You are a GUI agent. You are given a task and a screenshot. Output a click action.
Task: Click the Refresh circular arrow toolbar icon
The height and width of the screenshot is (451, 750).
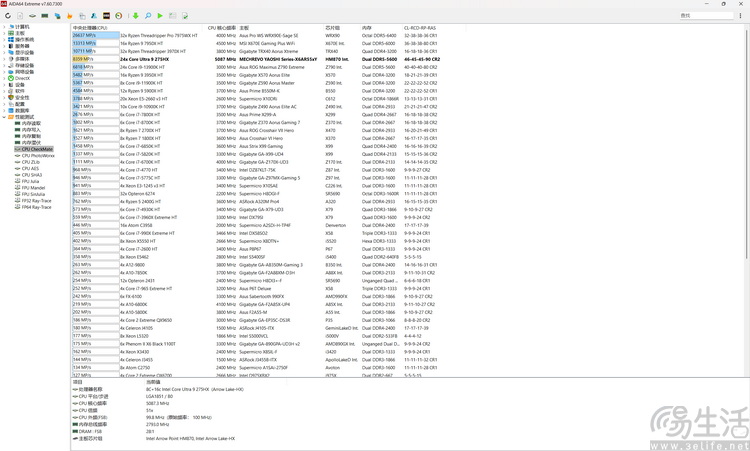coord(8,16)
